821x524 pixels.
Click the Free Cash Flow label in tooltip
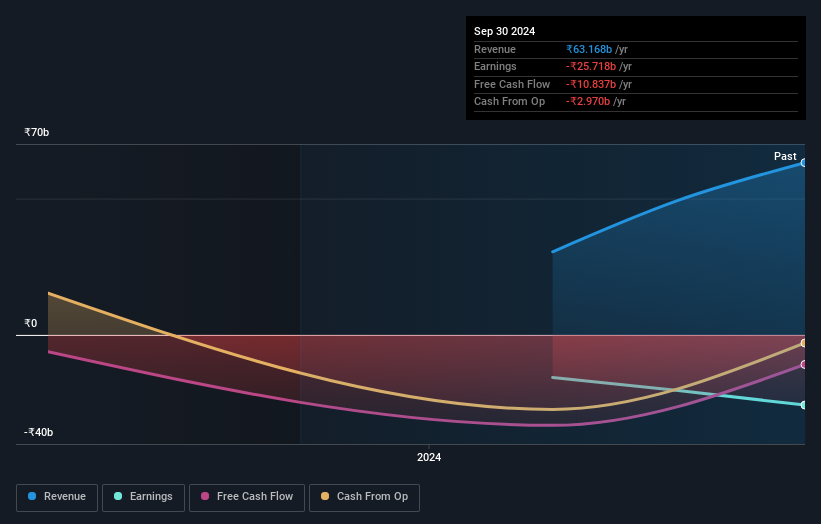512,84
